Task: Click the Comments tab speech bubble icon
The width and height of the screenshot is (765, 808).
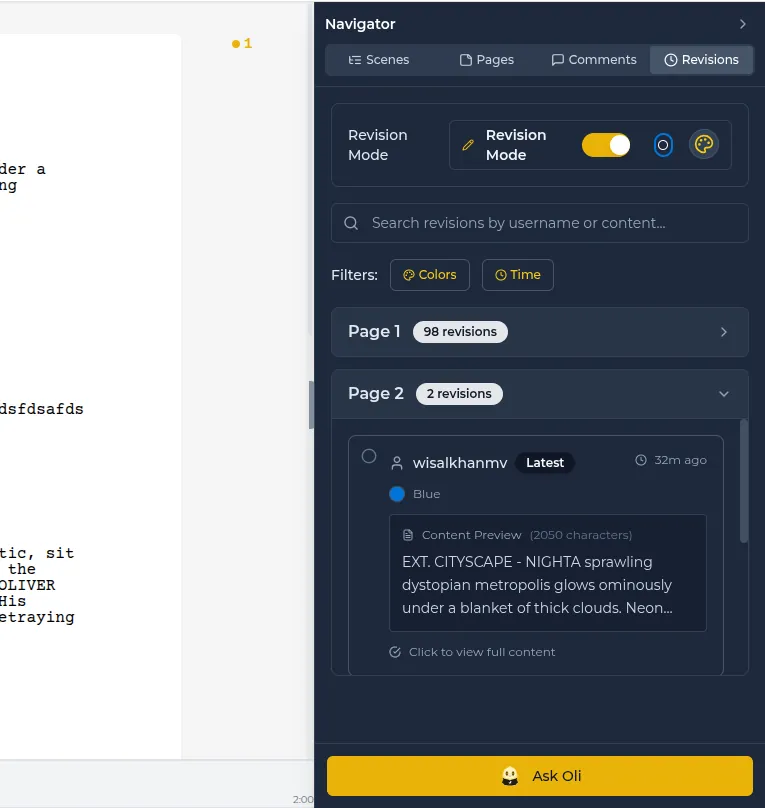Action: click(557, 60)
